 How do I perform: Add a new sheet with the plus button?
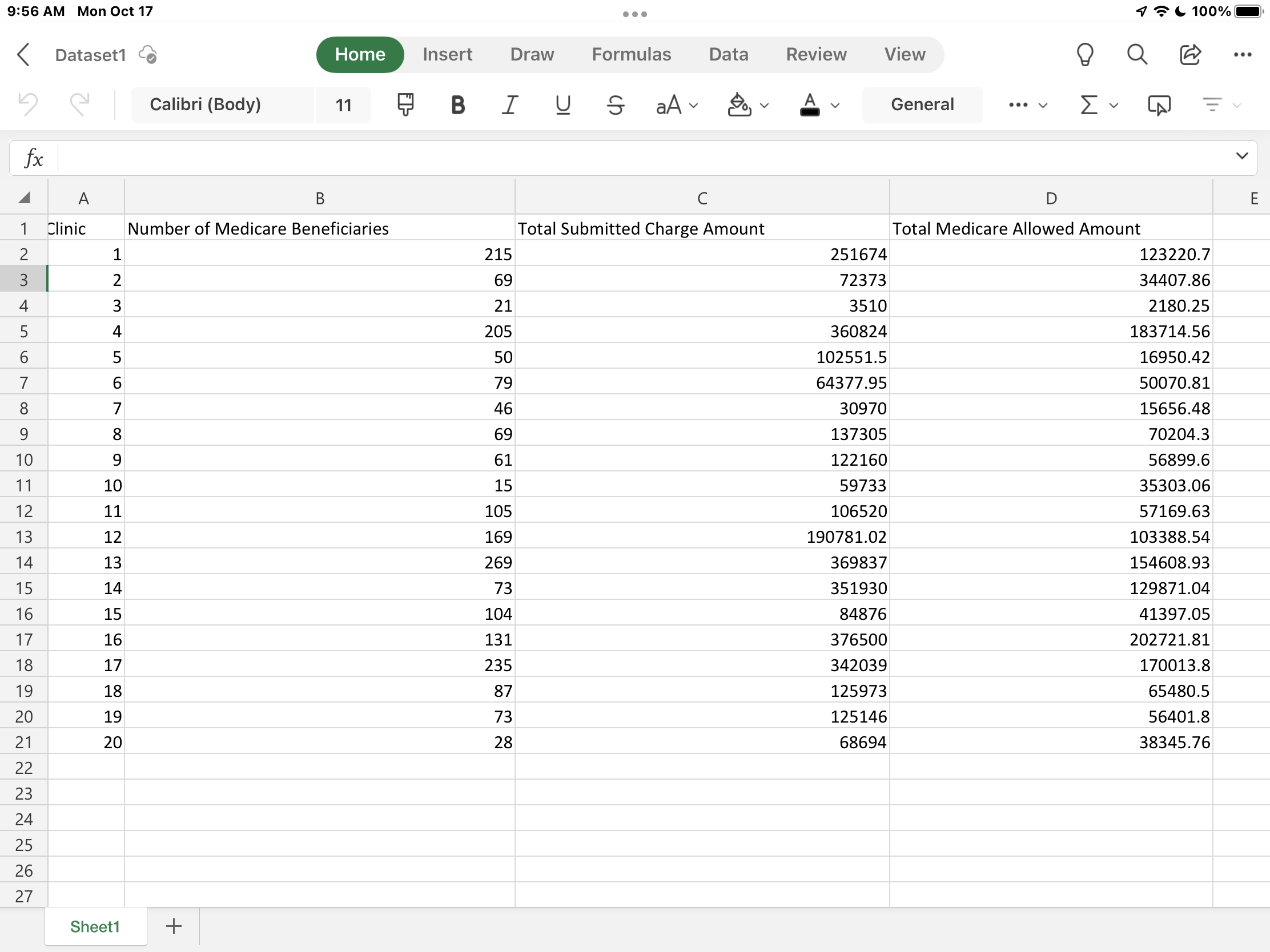tap(173, 926)
